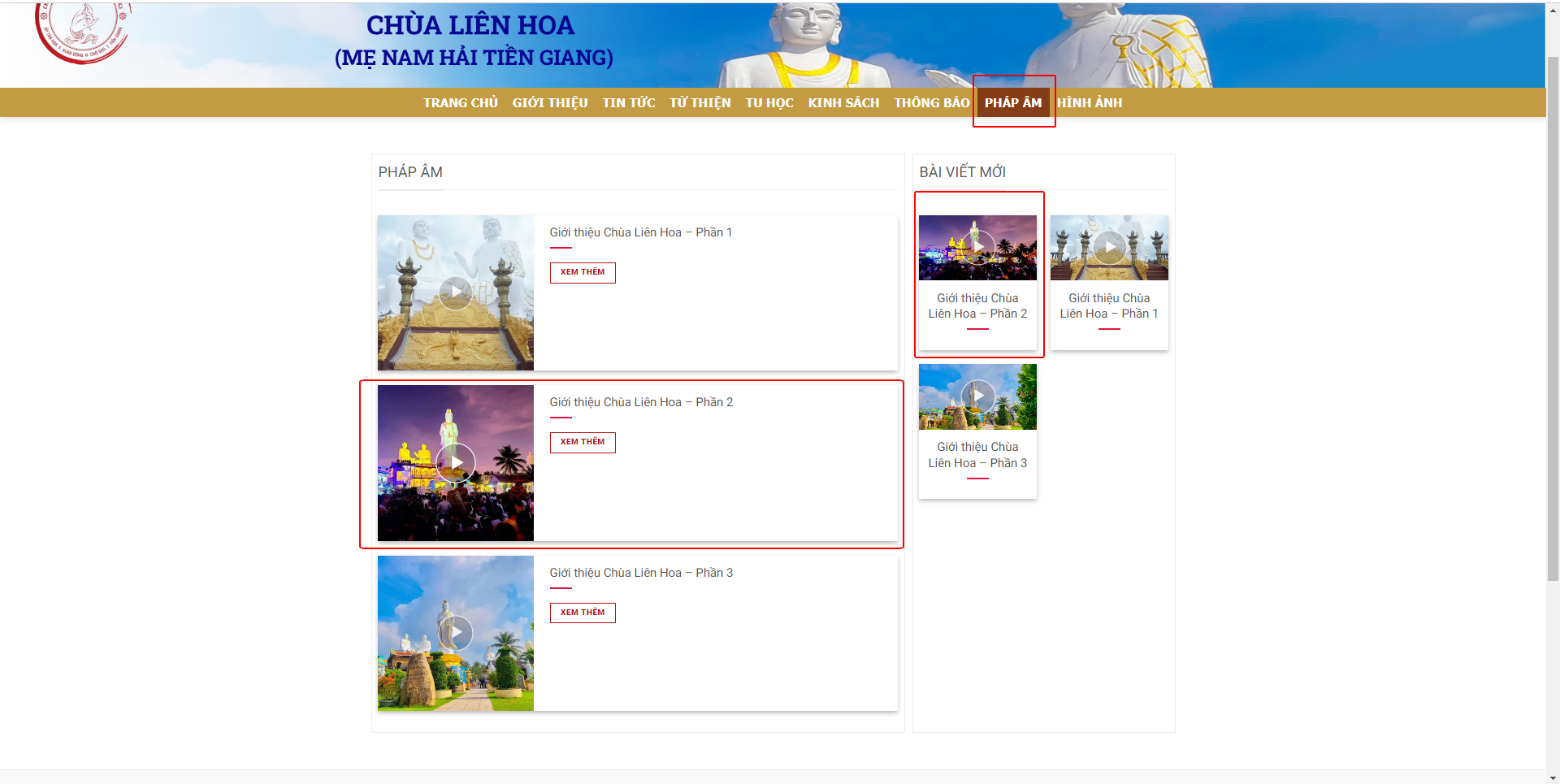Open title link Giới thiệu Chùa Liên Hoa – Phần 2

pos(641,402)
